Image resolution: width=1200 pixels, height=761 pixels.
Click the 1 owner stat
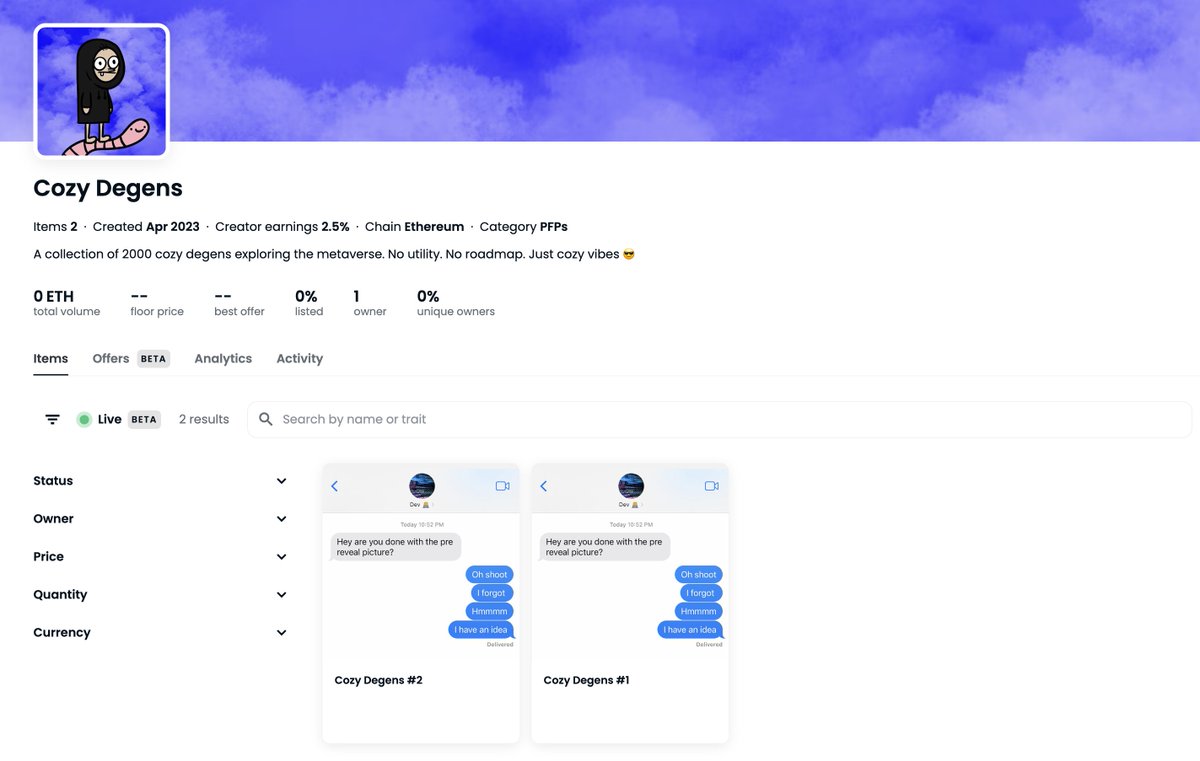coord(370,303)
